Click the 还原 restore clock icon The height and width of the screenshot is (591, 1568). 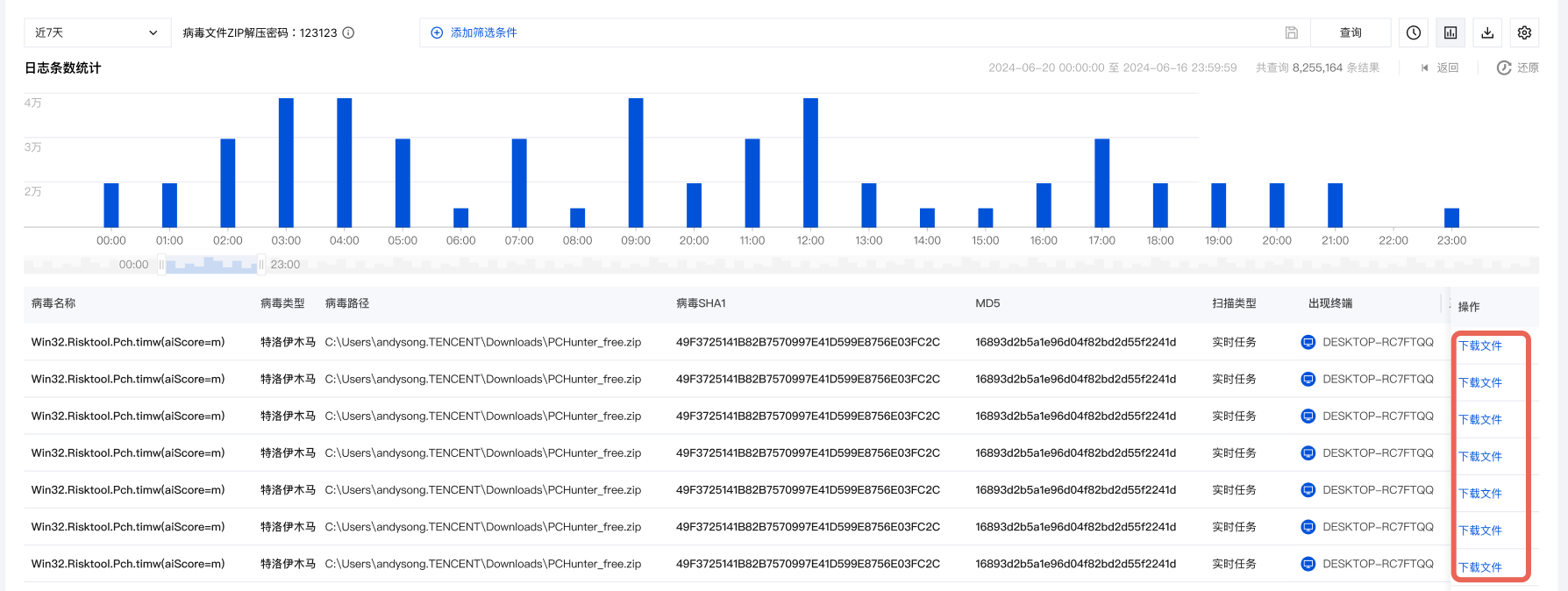click(1504, 68)
